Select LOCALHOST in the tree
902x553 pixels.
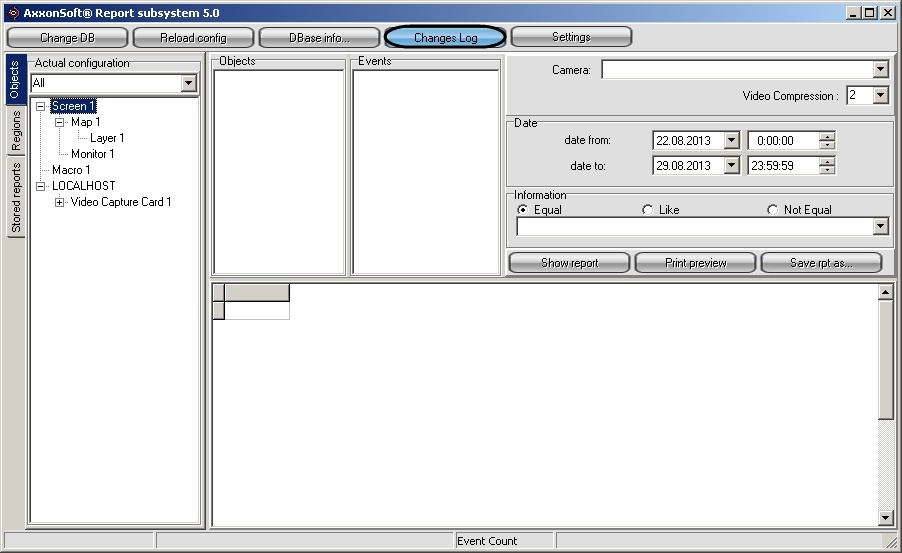tap(83, 186)
